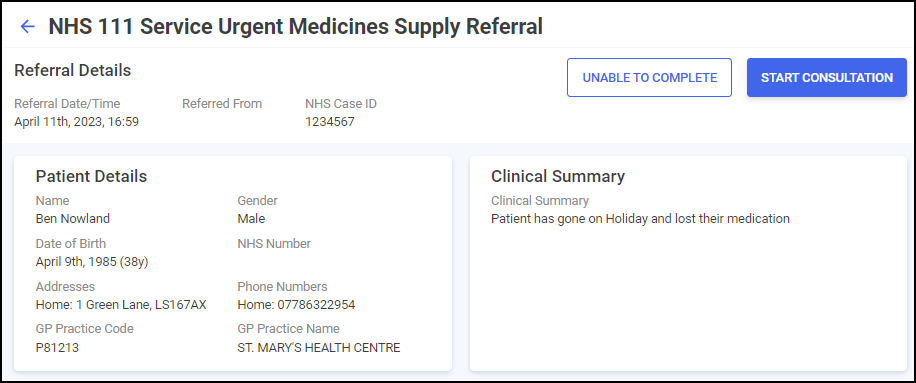
Task: Click the NHS Number label
Action: pos(274,243)
